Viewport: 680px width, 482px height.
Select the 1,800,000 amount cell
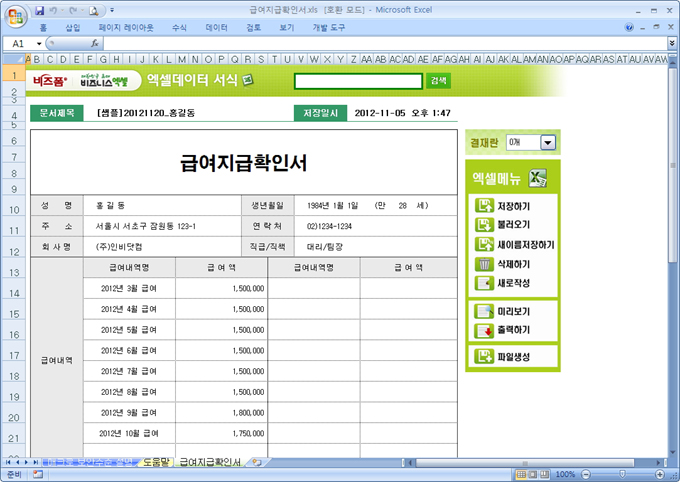pos(222,413)
